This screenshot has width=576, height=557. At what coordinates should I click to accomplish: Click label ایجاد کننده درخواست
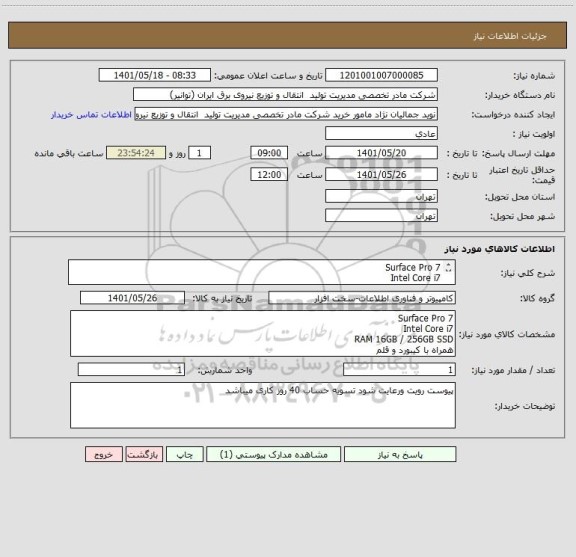pos(513,115)
